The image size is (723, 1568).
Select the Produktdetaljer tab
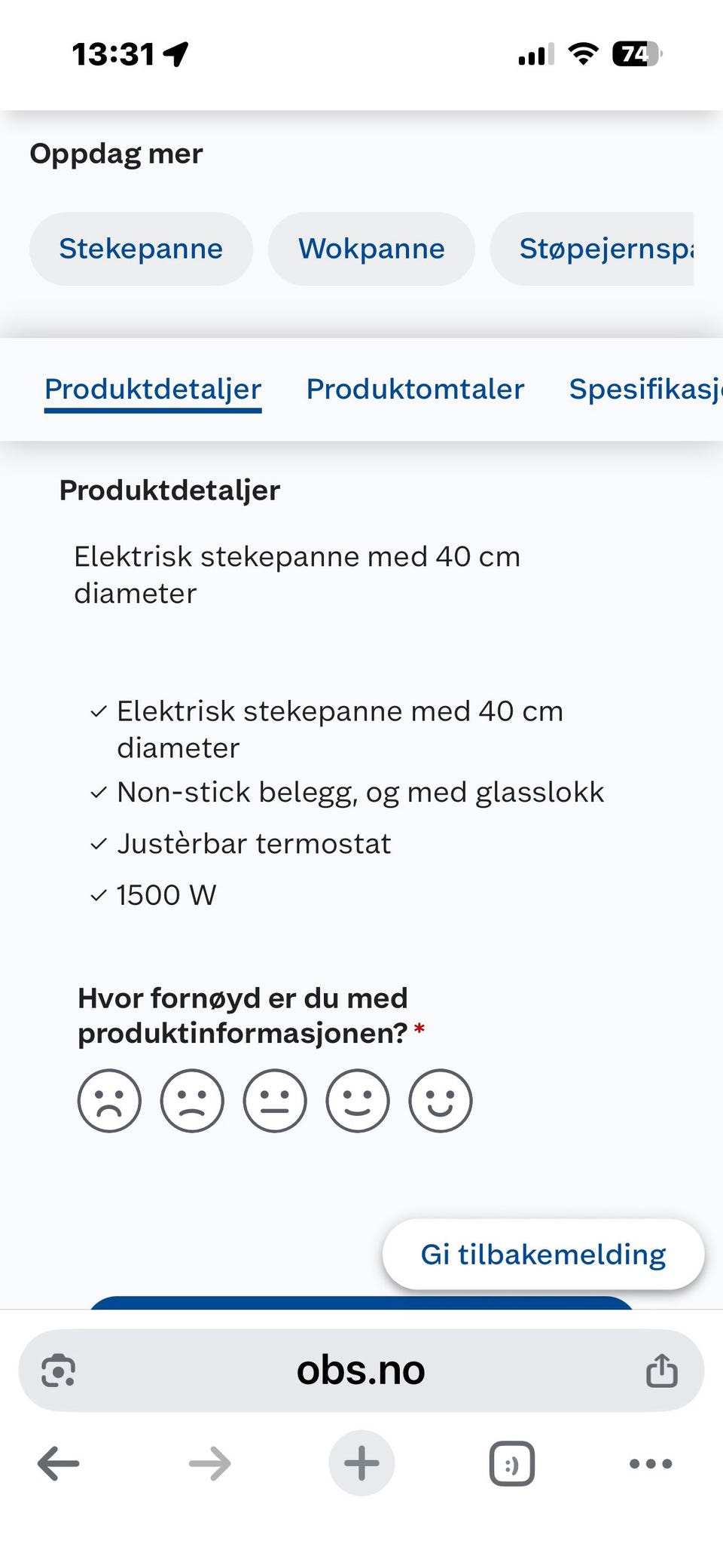153,390
